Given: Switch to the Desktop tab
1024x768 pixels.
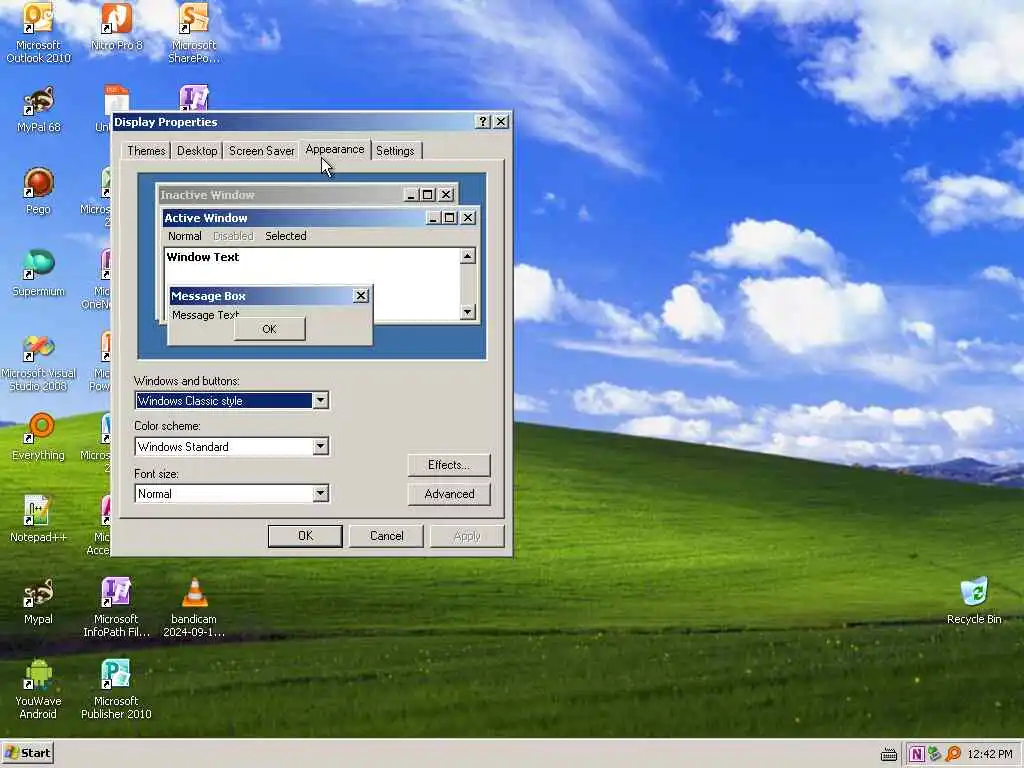Looking at the screenshot, I should coord(197,151).
